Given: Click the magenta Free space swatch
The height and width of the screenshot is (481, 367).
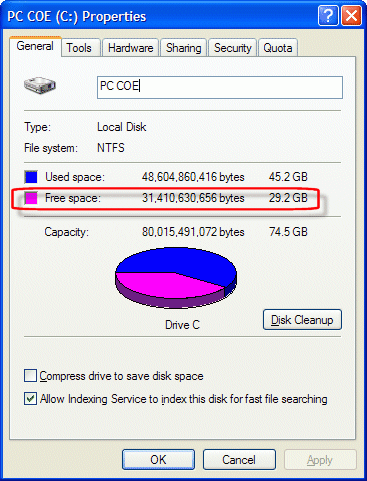Looking at the screenshot, I should (x=31, y=198).
